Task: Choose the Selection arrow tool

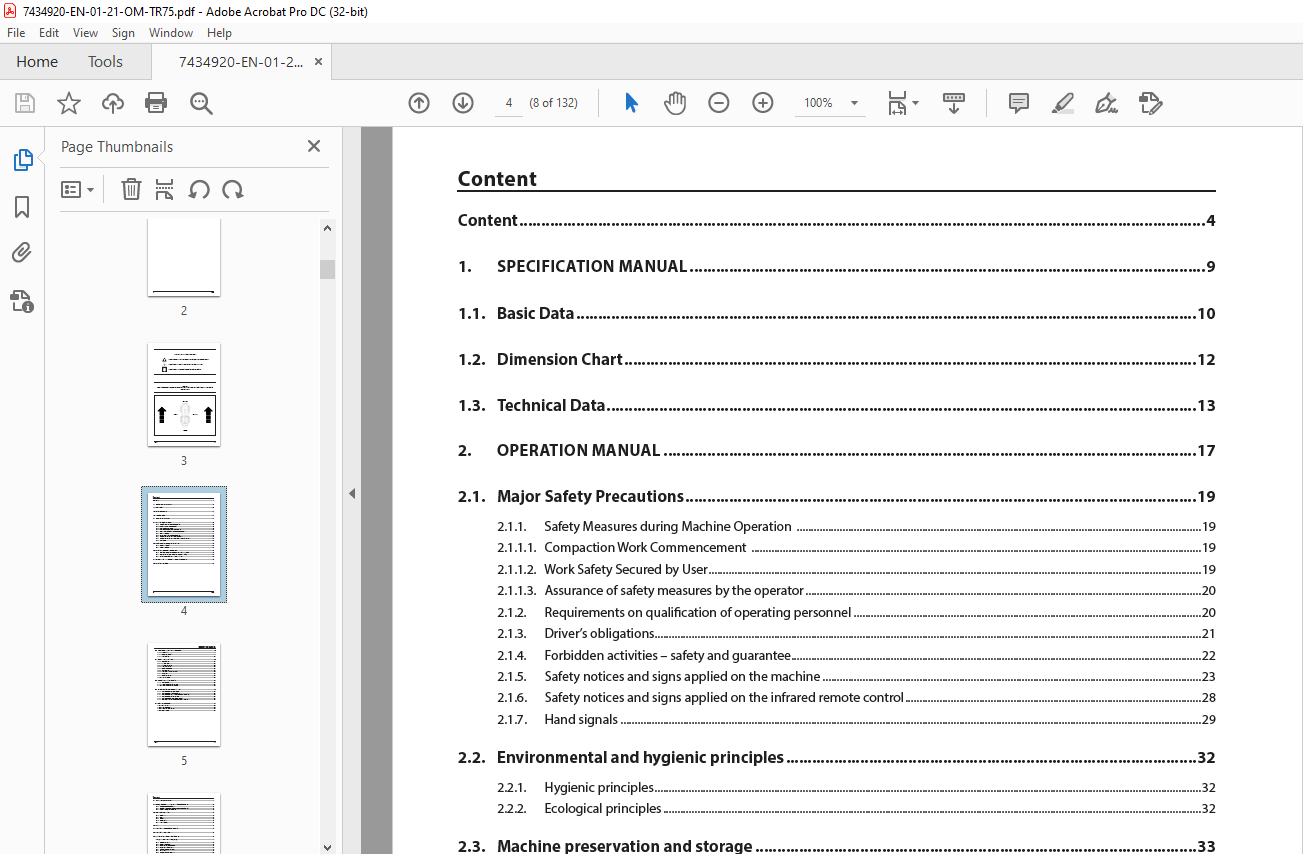Action: tap(631, 103)
